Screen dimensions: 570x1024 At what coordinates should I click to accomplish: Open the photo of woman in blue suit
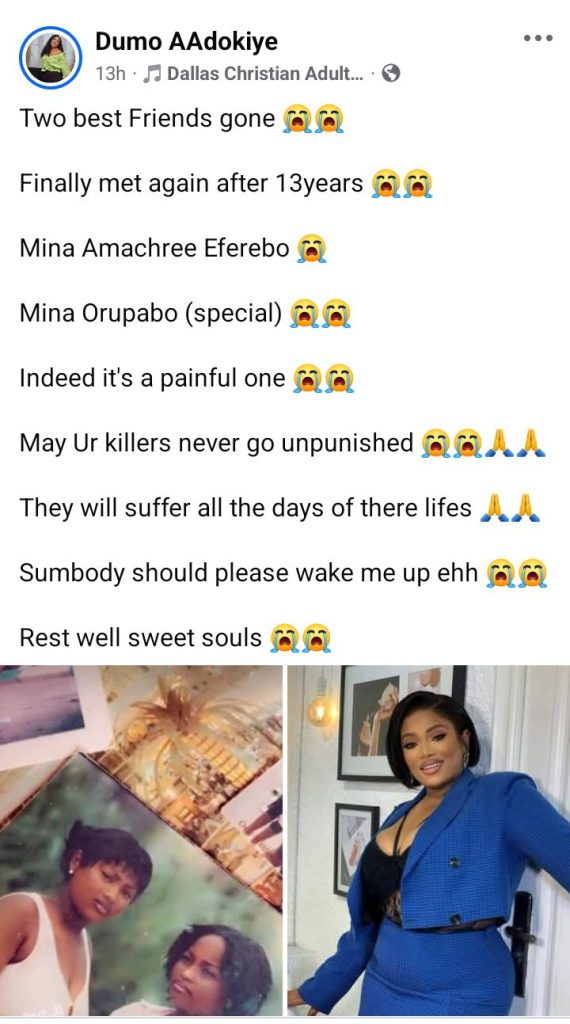(429, 840)
